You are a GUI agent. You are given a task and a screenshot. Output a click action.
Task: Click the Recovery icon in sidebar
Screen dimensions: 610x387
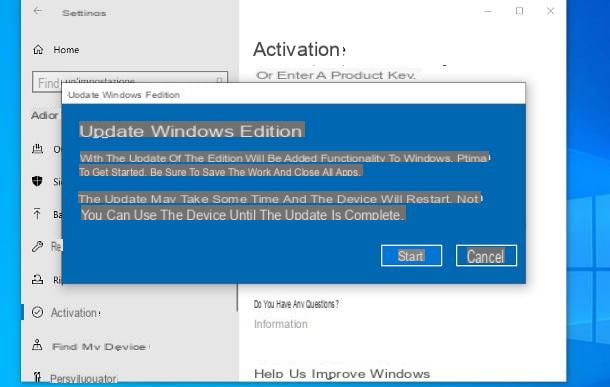(37, 279)
